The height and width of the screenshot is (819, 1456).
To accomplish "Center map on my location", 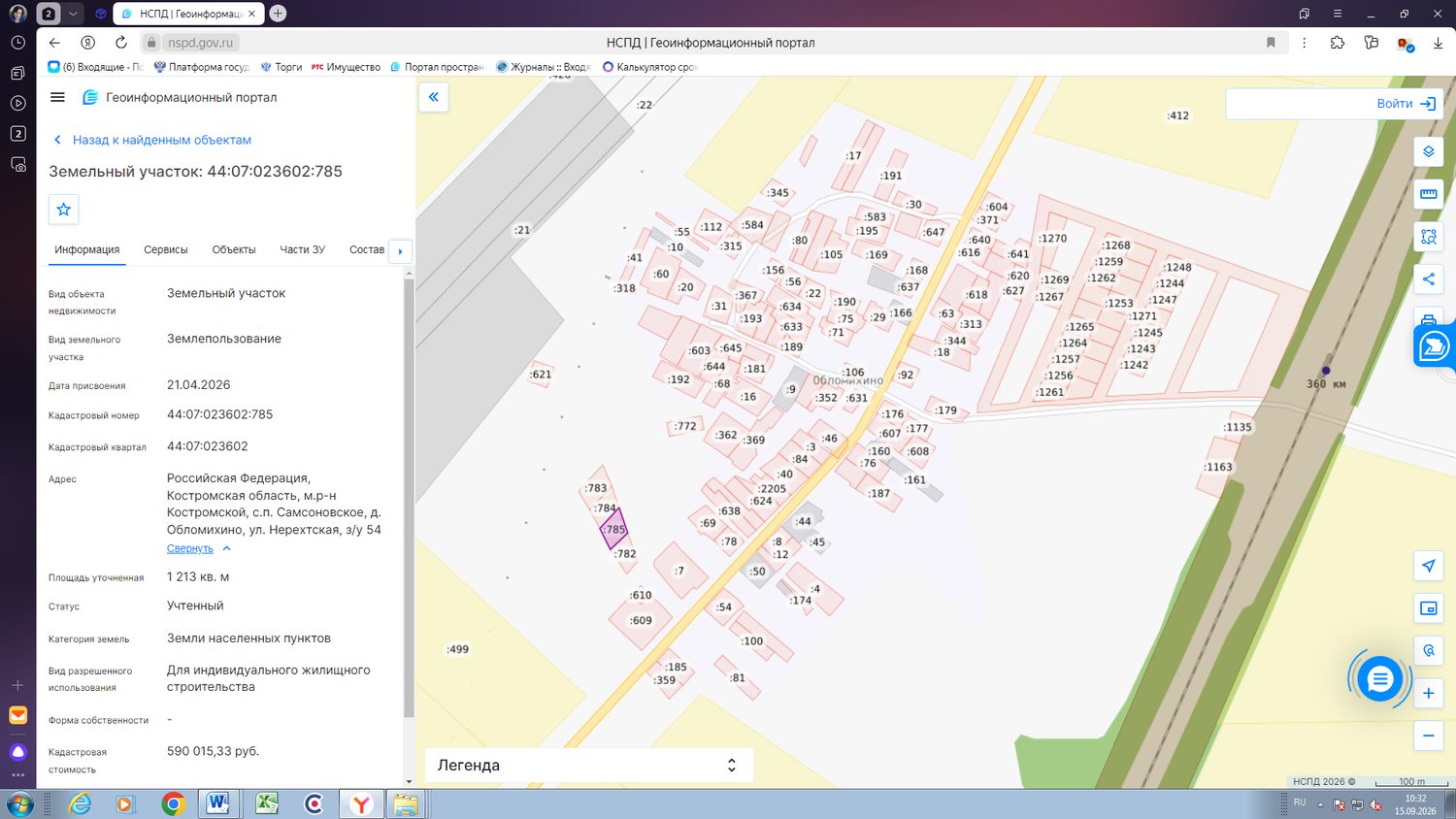I will [x=1429, y=566].
